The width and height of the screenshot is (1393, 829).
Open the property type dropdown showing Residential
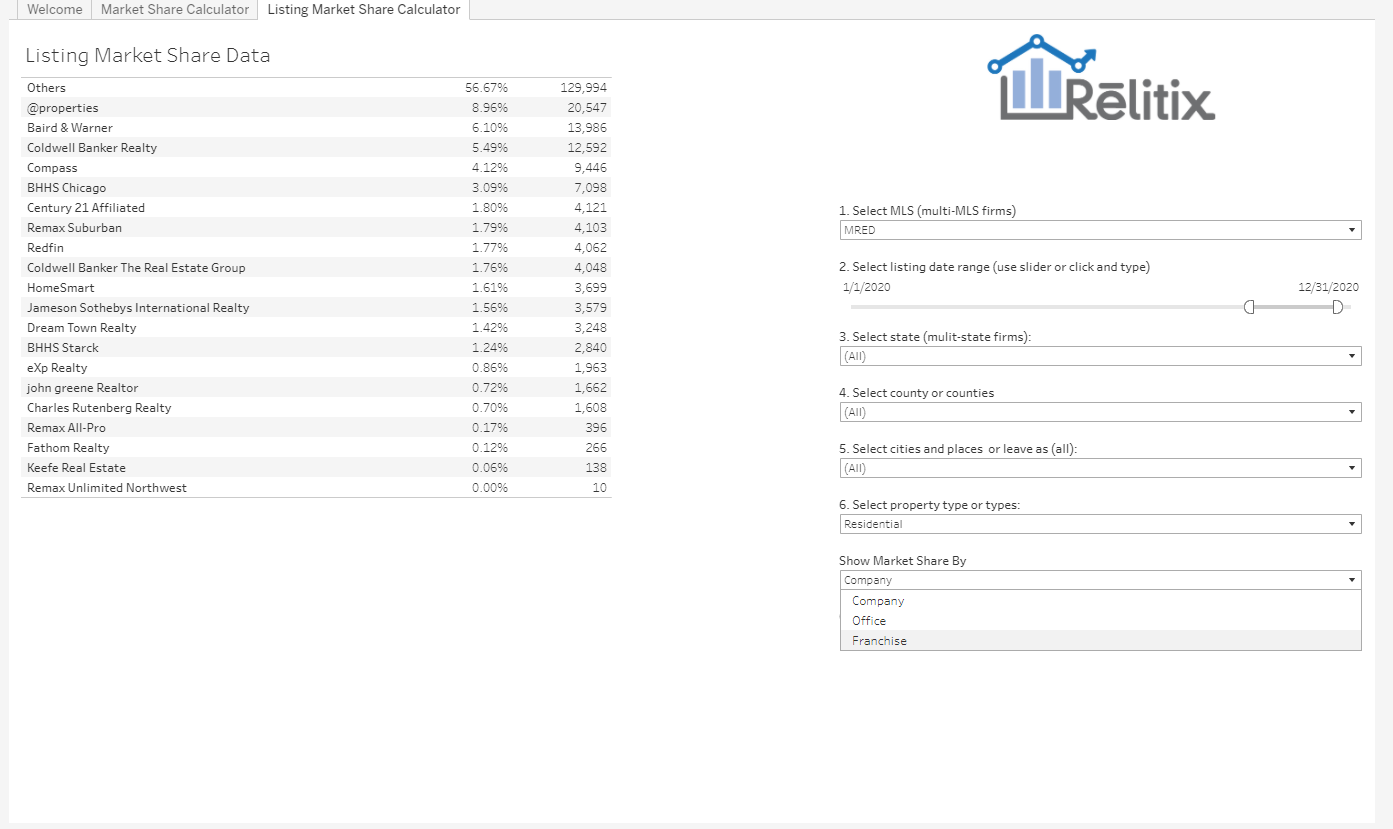[1100, 524]
